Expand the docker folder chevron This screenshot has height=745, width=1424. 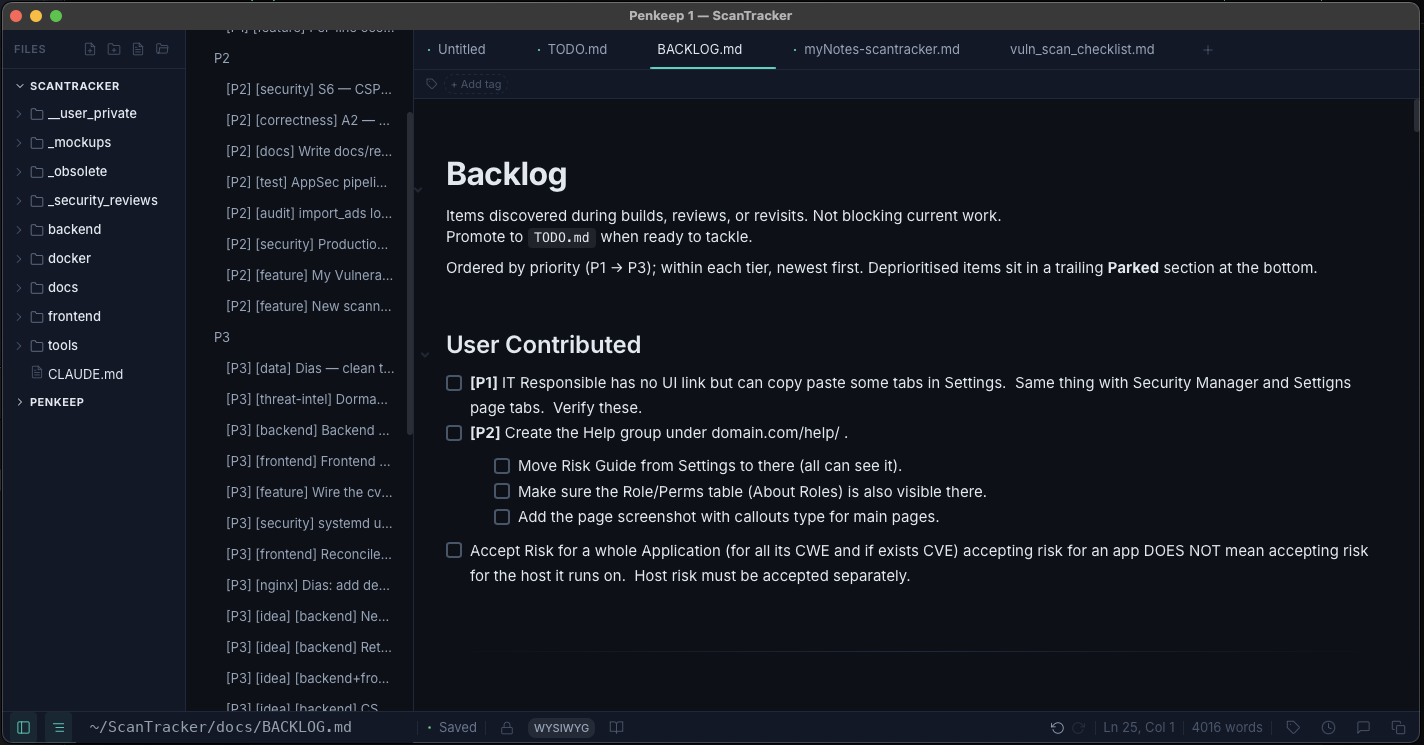pos(19,259)
